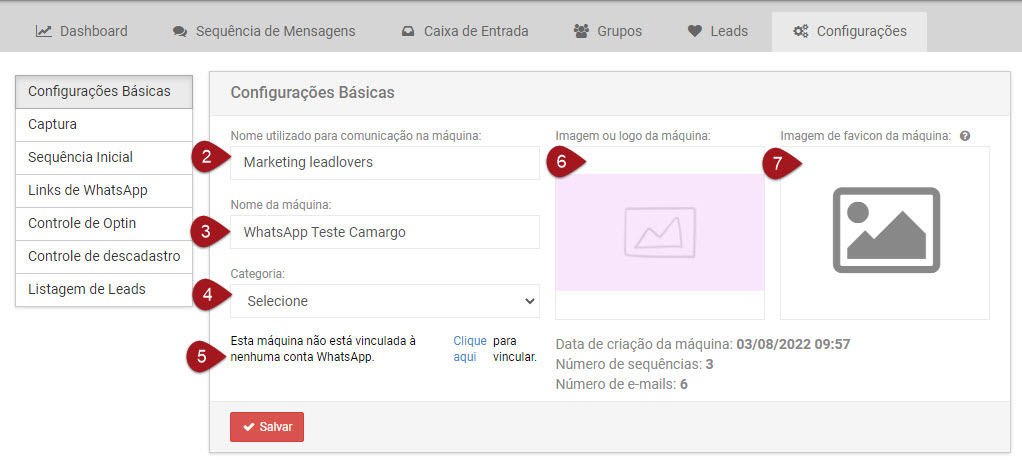Viewport: 1022px width, 460px height.
Task: Click the people icon beside Grupos
Action: (581, 31)
